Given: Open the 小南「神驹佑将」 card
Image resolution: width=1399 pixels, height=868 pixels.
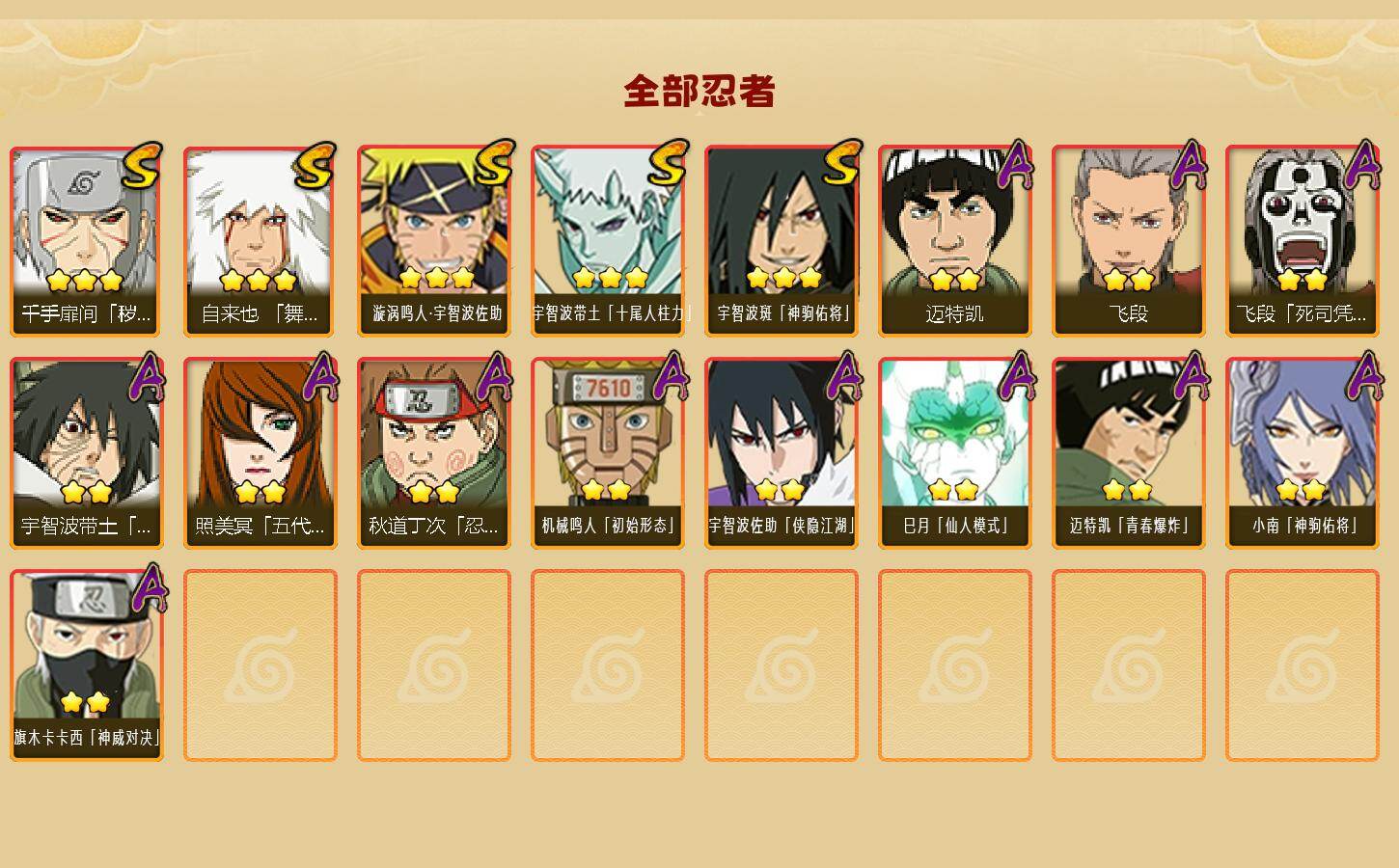Looking at the screenshot, I should point(1303,453).
